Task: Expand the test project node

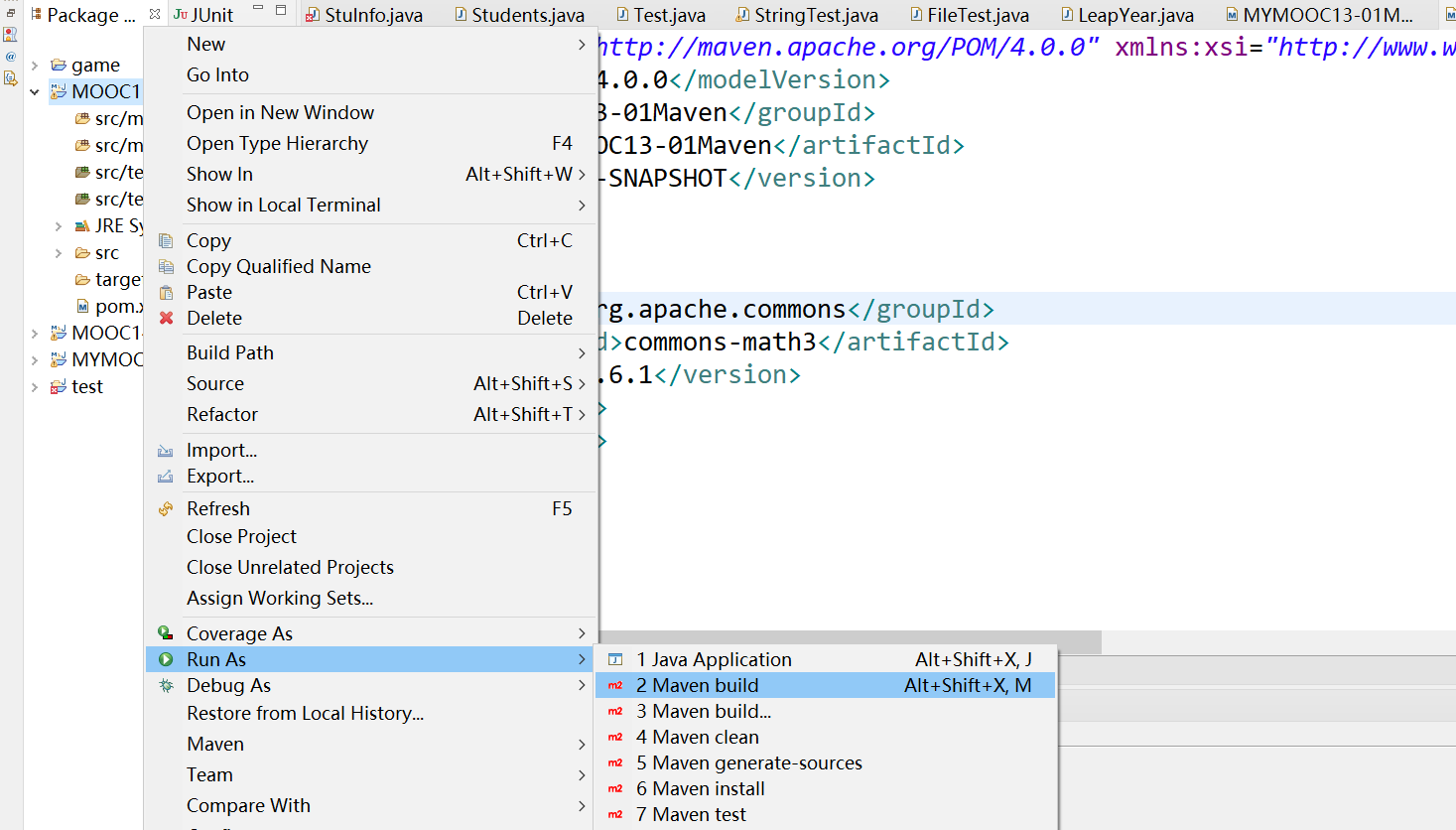Action: [x=35, y=387]
